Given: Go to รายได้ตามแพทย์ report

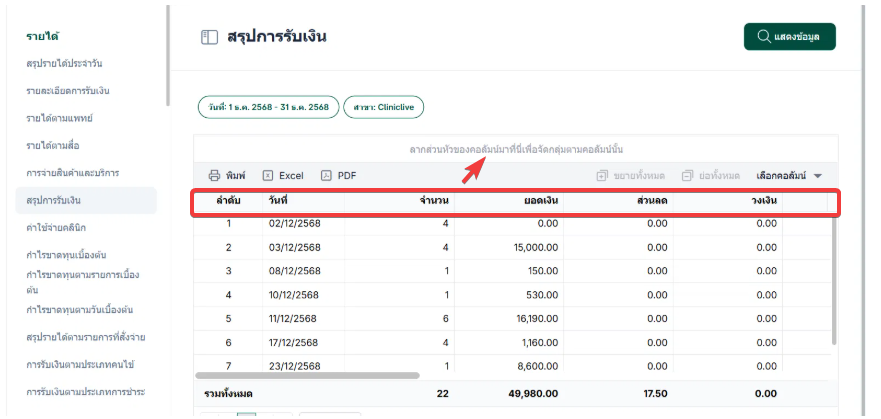Looking at the screenshot, I should [60, 118].
